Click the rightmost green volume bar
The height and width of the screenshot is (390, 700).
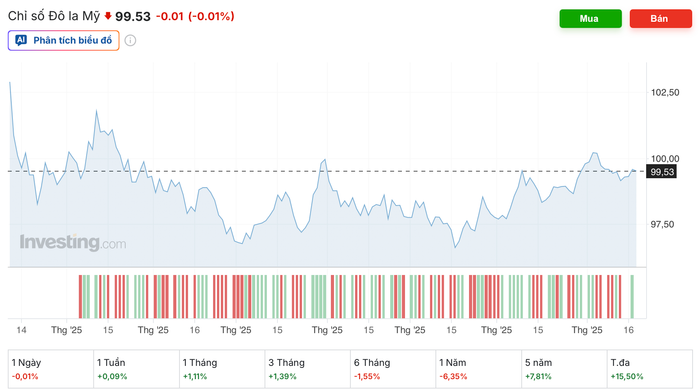632,296
